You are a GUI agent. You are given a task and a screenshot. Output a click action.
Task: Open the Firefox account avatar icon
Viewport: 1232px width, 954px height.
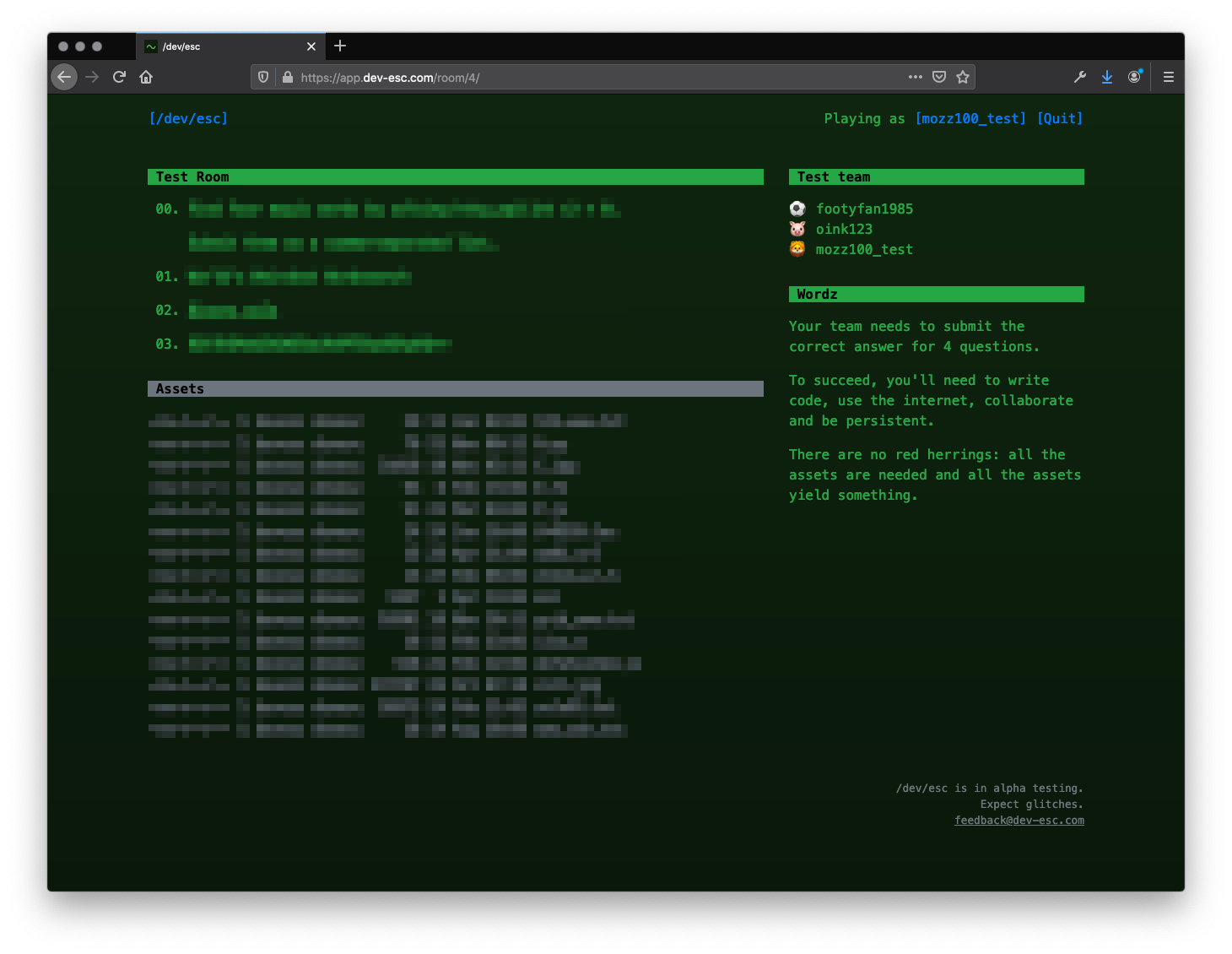click(1135, 77)
